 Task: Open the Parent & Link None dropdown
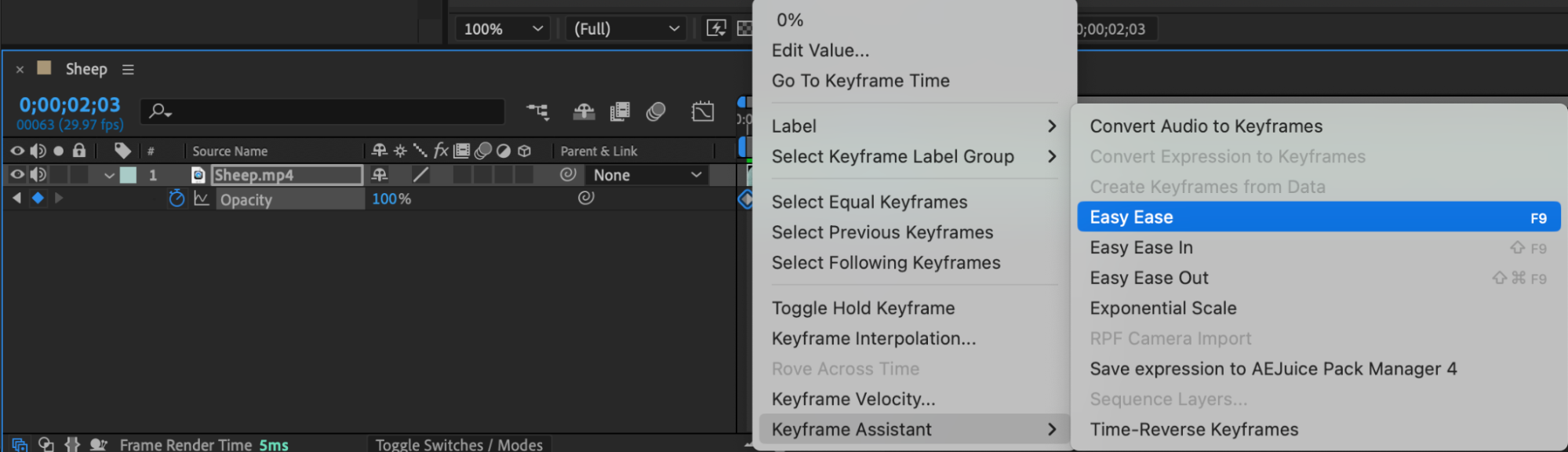pos(646,175)
